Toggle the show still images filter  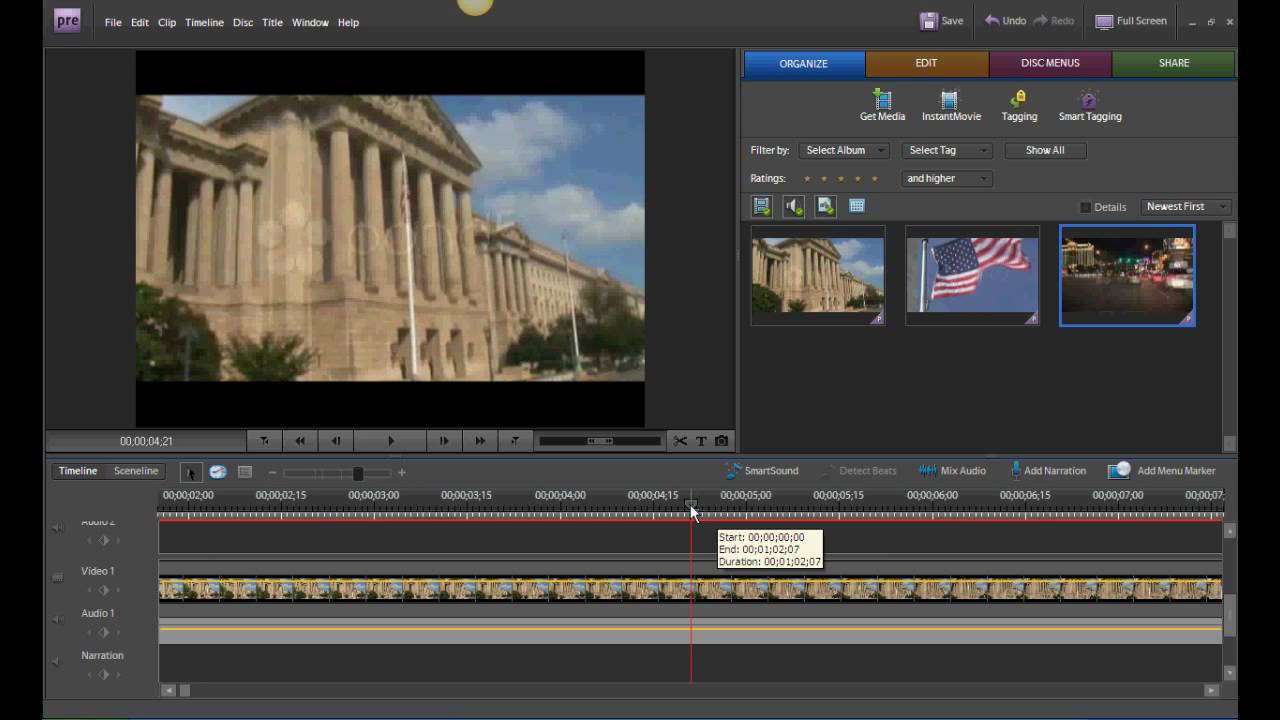tap(825, 206)
